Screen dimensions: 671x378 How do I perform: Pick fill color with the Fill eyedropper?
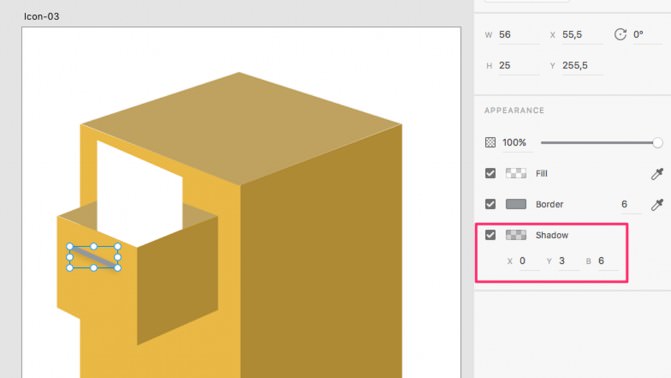(657, 173)
